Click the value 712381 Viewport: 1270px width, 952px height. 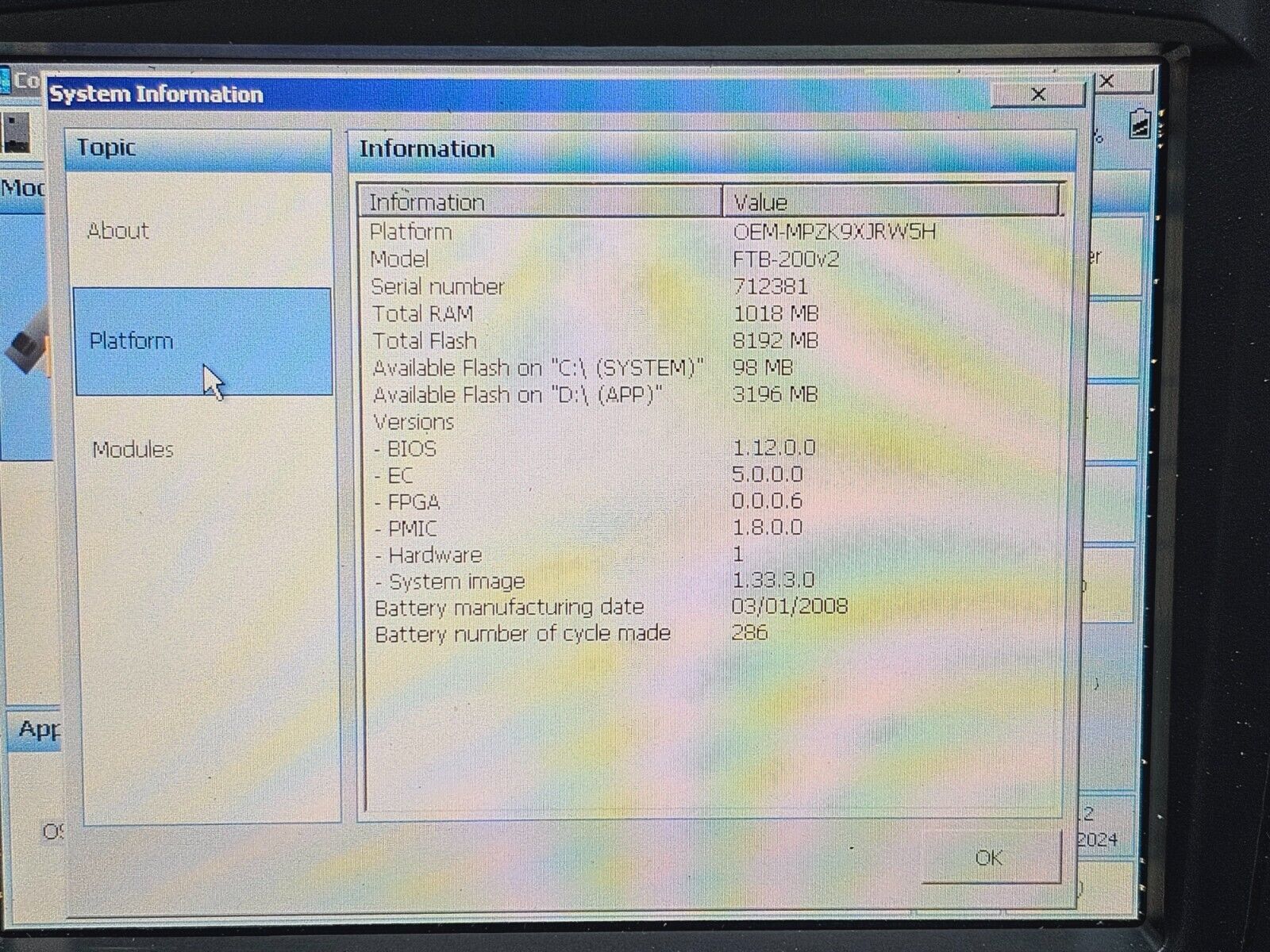(x=770, y=286)
